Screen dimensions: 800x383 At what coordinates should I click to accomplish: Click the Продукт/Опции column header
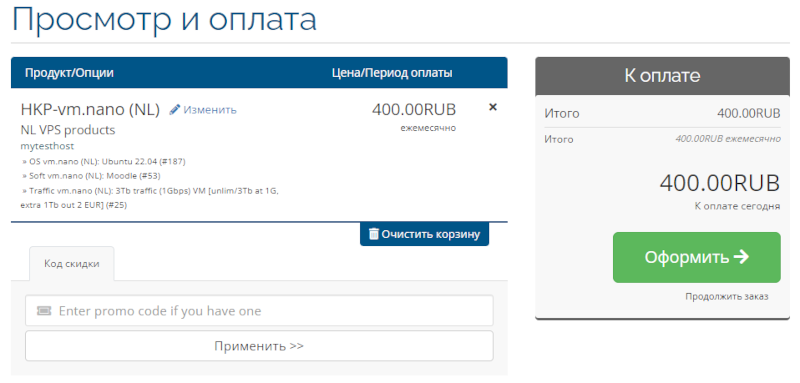coord(69,73)
